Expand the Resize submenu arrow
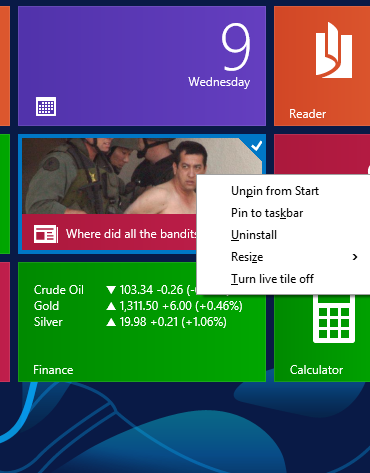 point(355,257)
